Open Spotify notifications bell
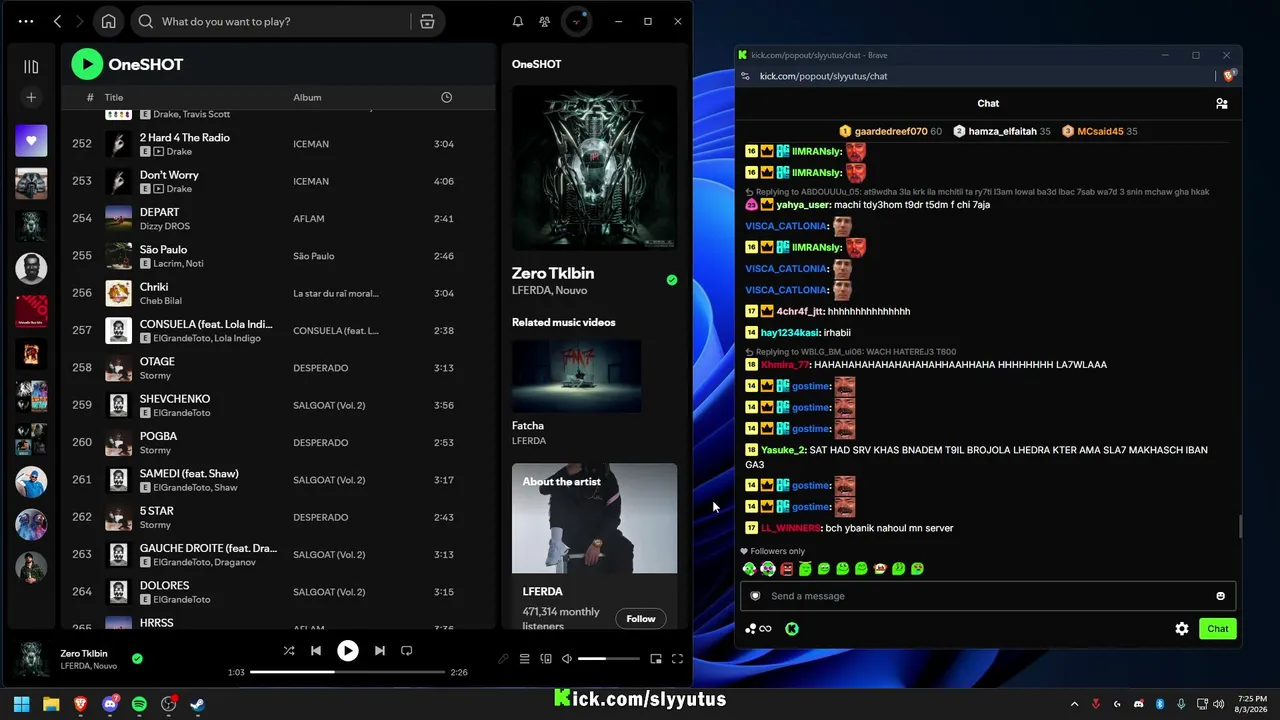This screenshot has width=1280, height=720. click(x=518, y=21)
